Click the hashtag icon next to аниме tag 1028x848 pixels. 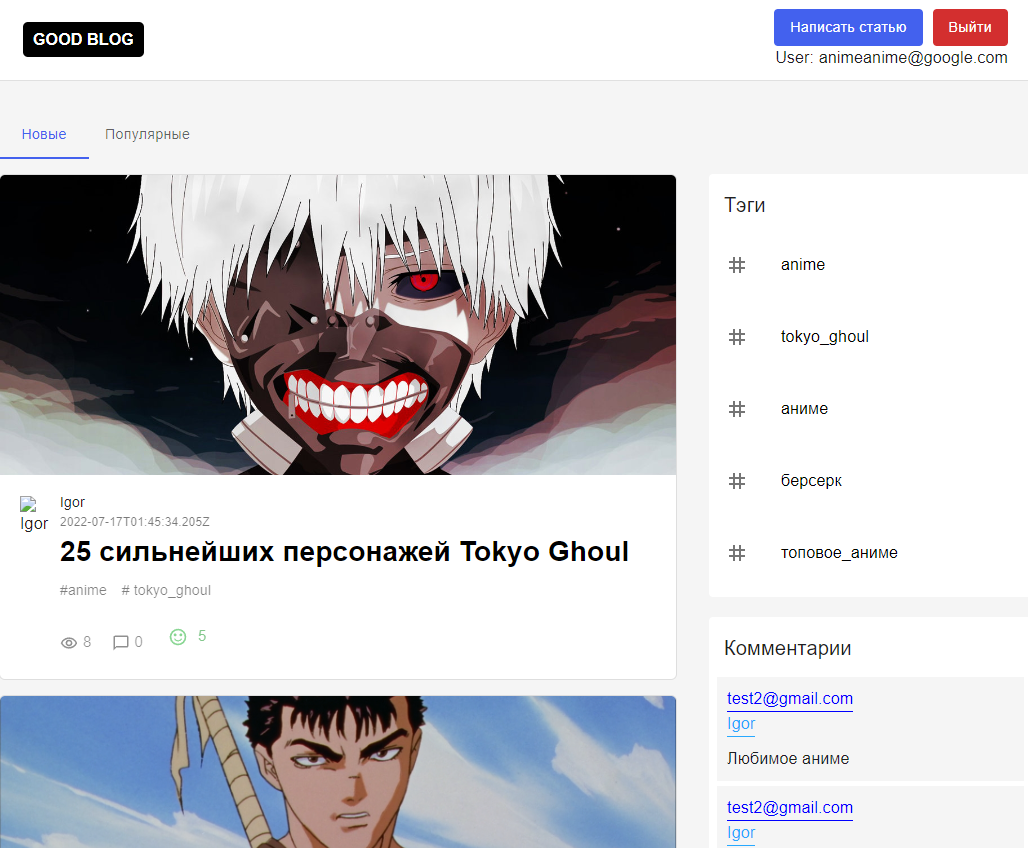pyautogui.click(x=737, y=409)
